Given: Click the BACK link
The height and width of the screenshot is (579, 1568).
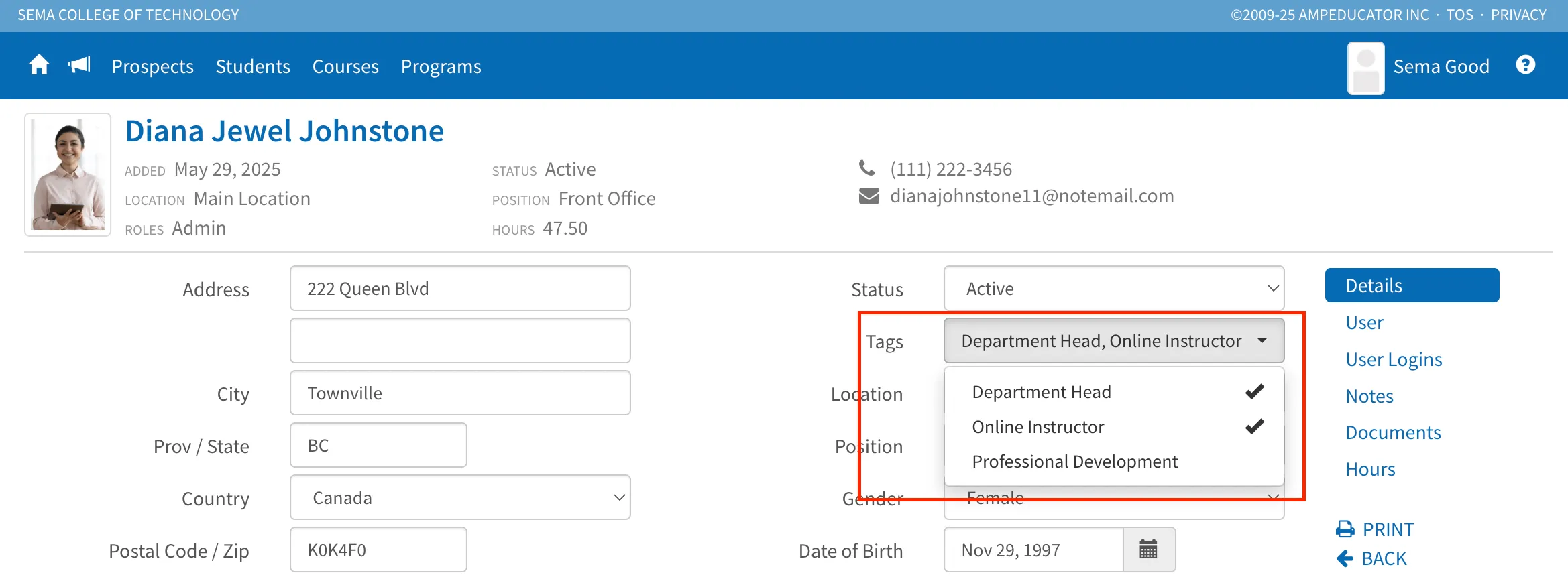Looking at the screenshot, I should [1371, 558].
